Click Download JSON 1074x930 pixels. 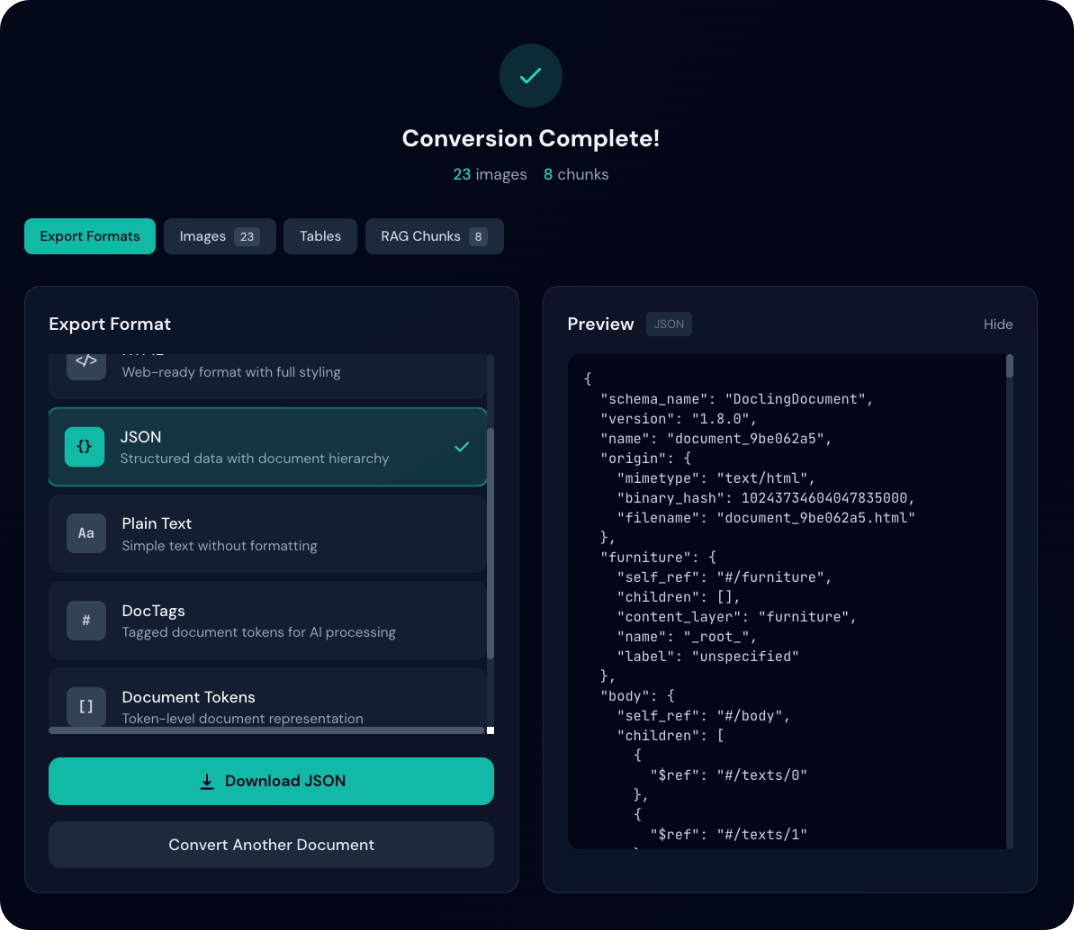(x=271, y=781)
